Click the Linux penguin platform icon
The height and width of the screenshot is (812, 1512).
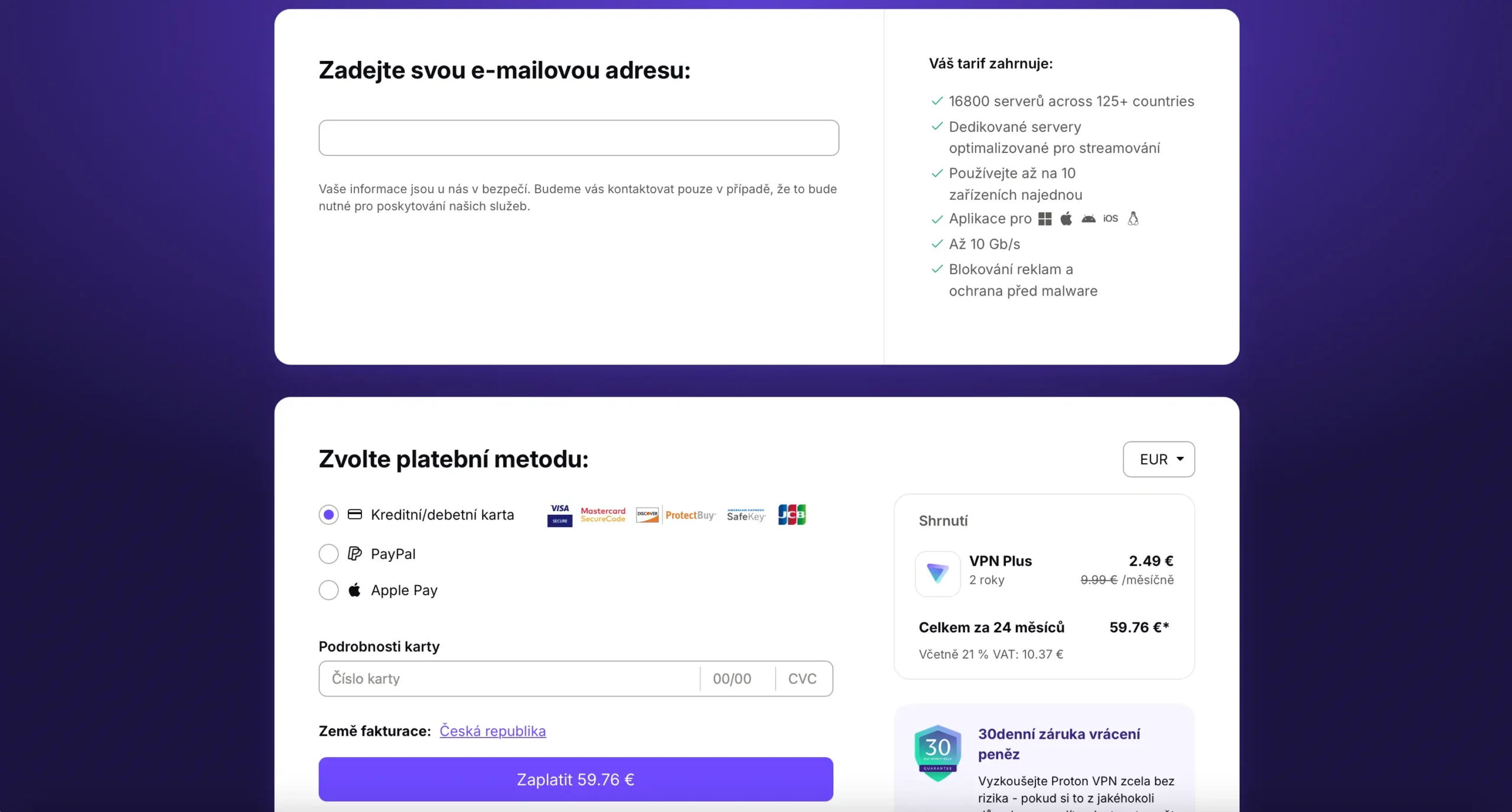(x=1133, y=219)
